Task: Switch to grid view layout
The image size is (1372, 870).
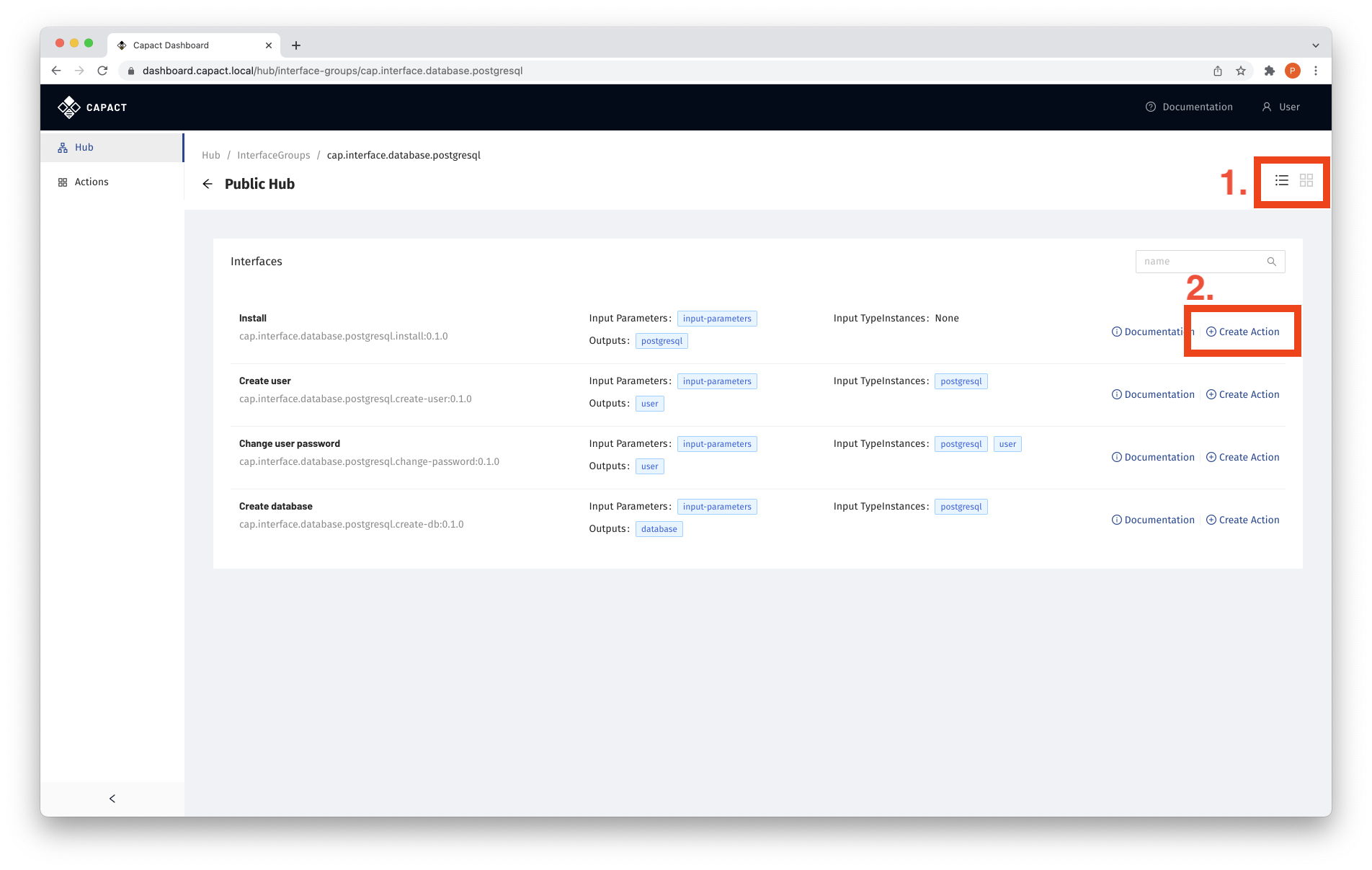Action: click(x=1306, y=180)
